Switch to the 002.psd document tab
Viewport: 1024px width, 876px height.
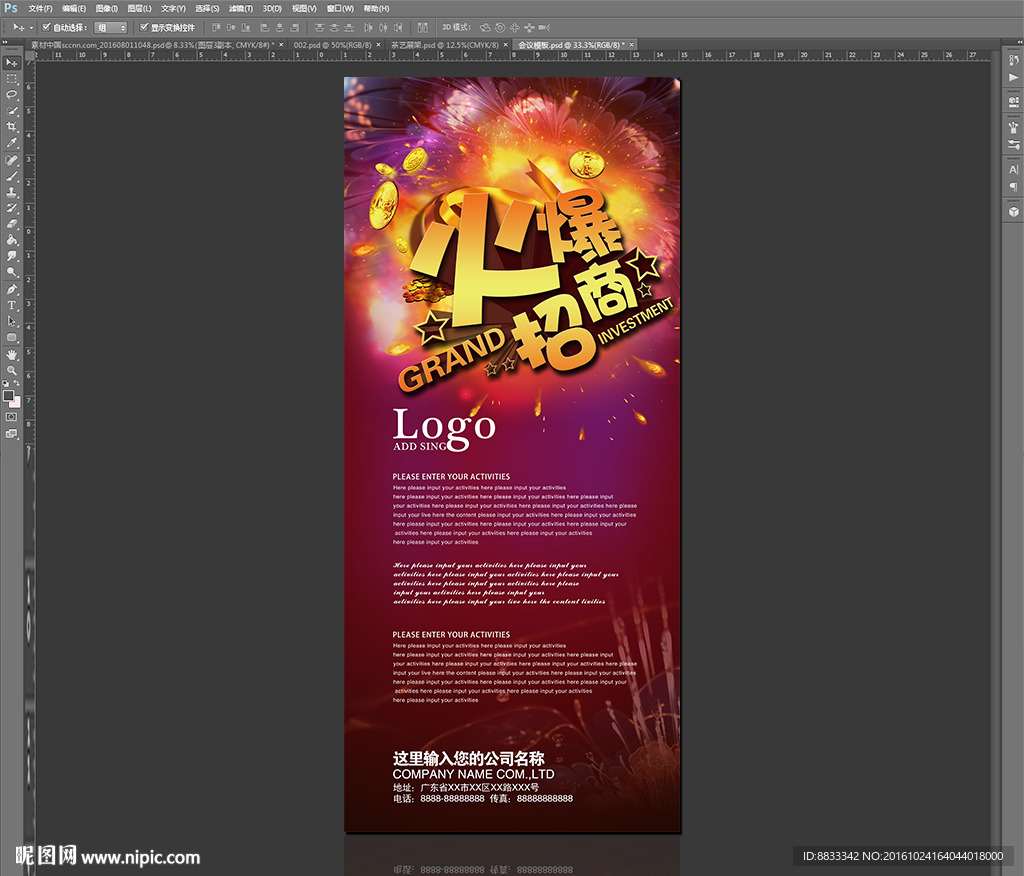click(332, 45)
